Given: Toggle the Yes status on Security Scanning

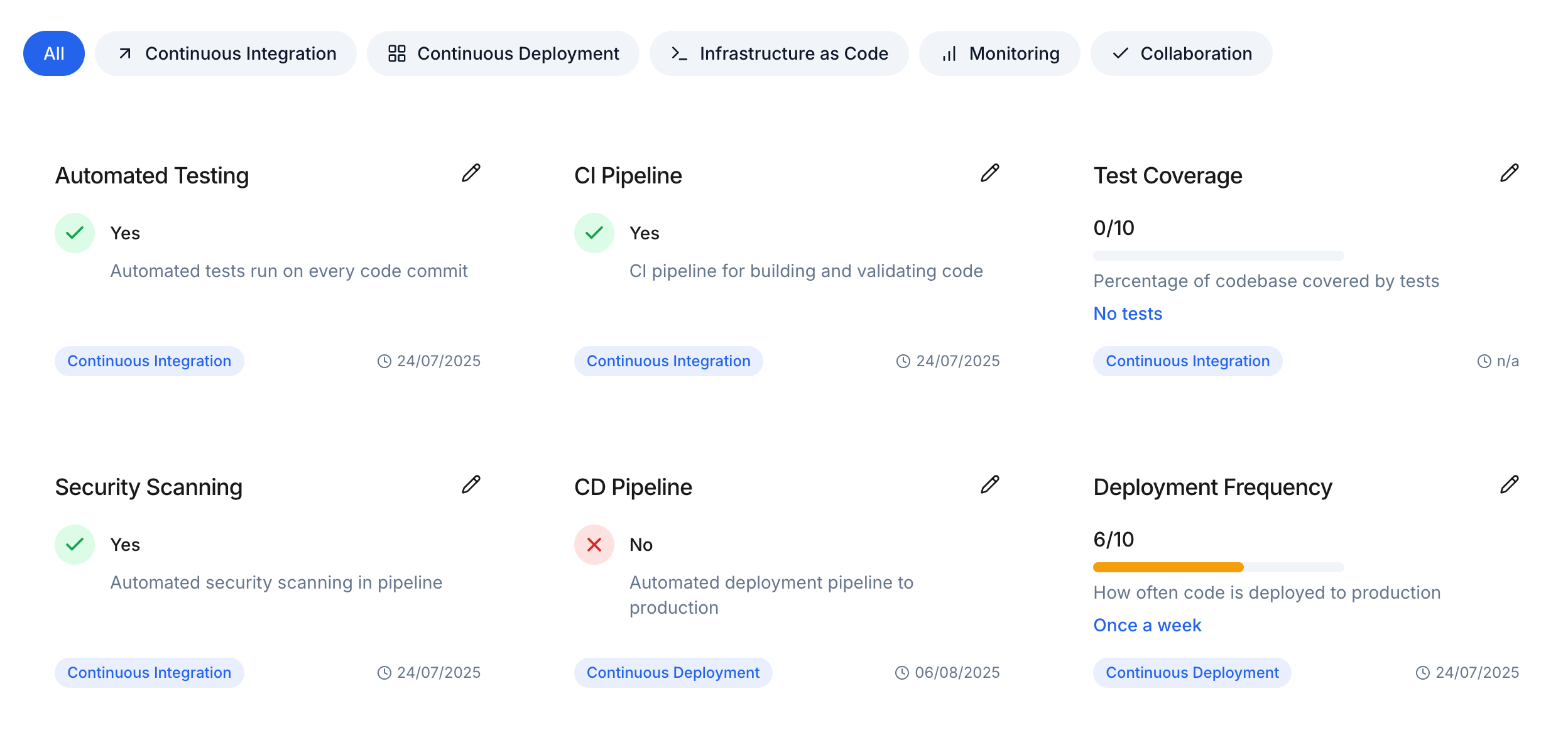Looking at the screenshot, I should [75, 544].
